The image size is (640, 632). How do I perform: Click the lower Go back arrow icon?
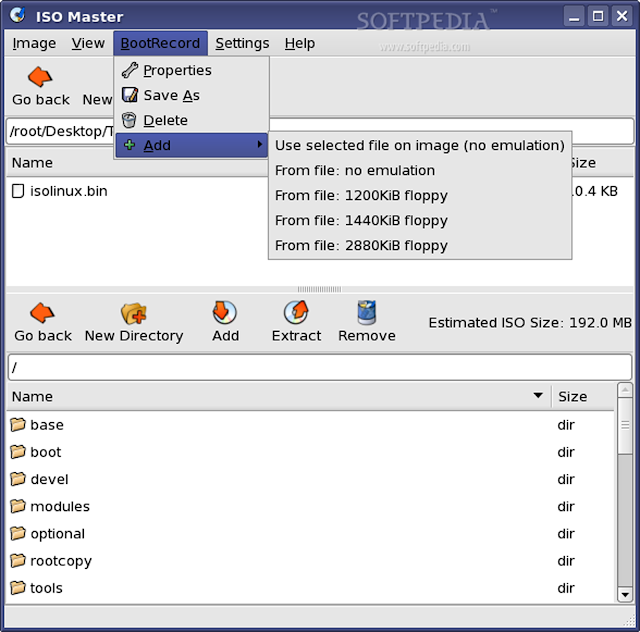click(42, 313)
